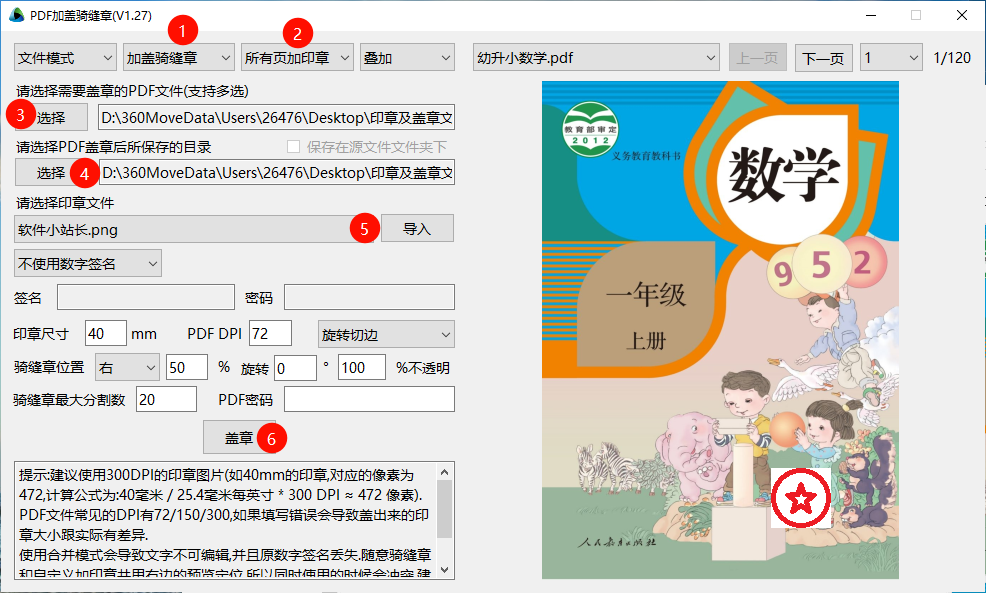This screenshot has width=986, height=593.
Task: Click the 印章尺寸 field showing 40
Action: (x=106, y=333)
